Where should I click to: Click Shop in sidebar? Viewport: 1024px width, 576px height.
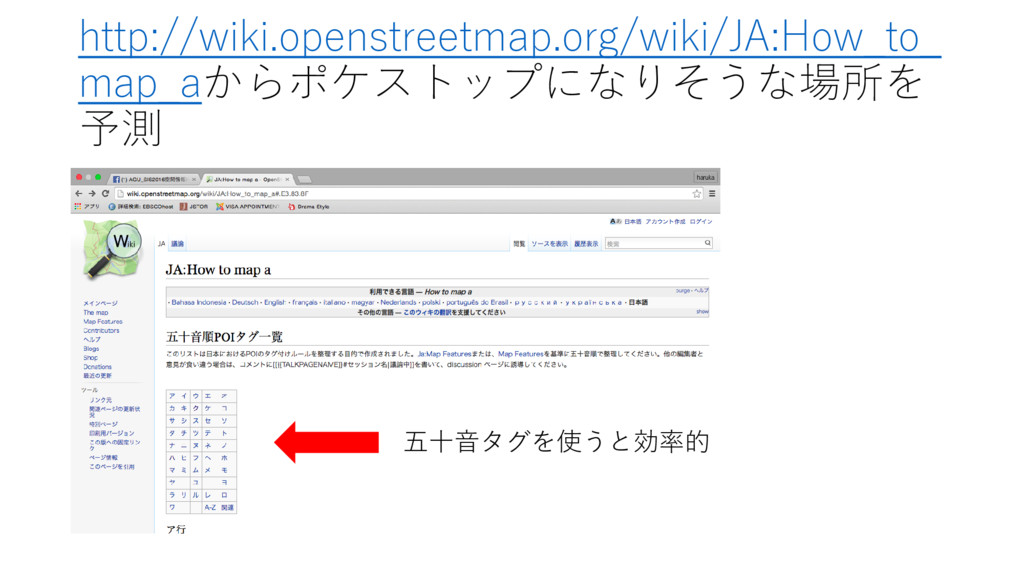pyautogui.click(x=90, y=358)
